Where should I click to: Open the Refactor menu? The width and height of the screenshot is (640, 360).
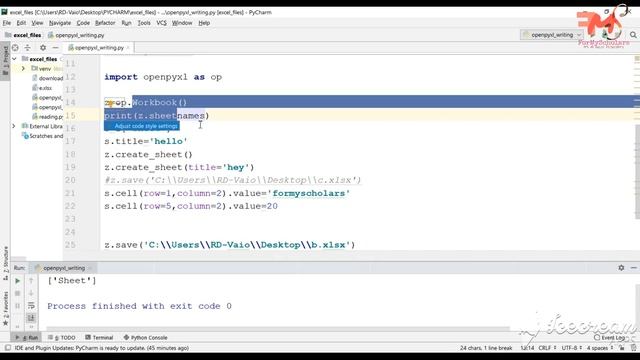click(x=105, y=23)
